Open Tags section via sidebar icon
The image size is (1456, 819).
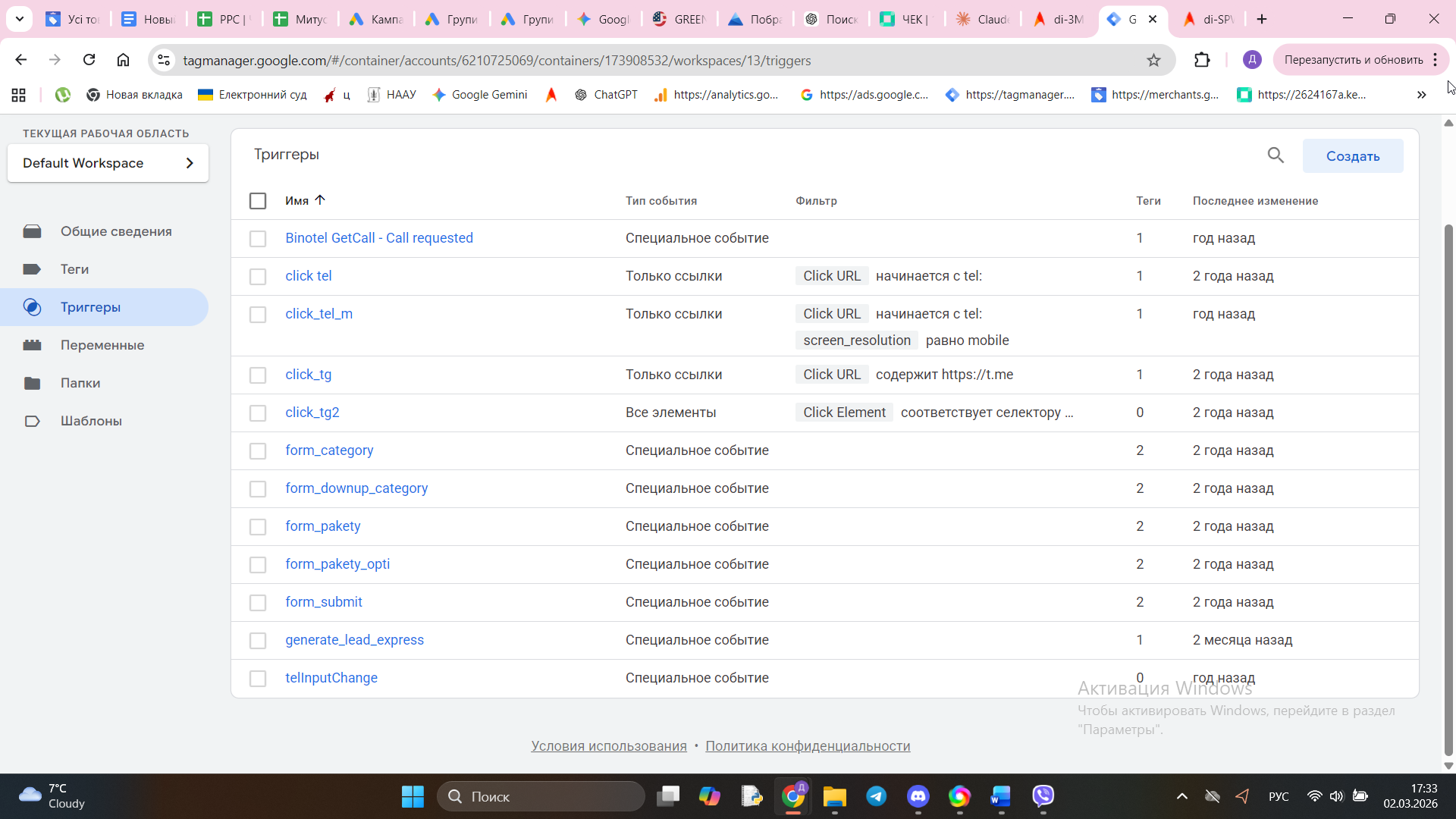coord(32,269)
